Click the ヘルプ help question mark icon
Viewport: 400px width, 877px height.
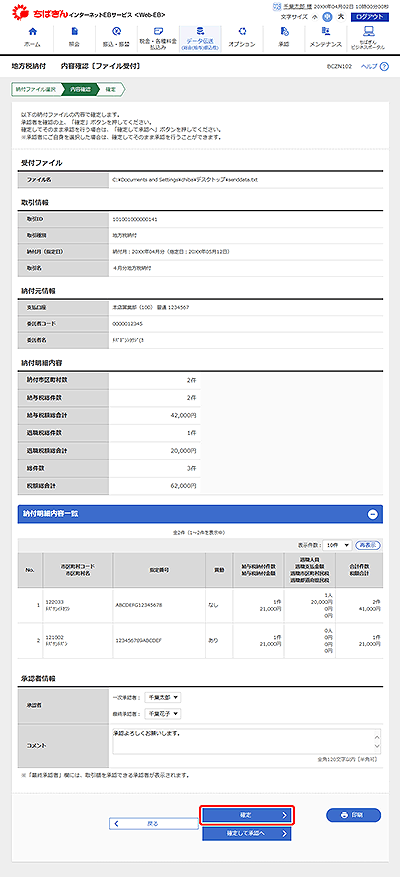tap(384, 67)
